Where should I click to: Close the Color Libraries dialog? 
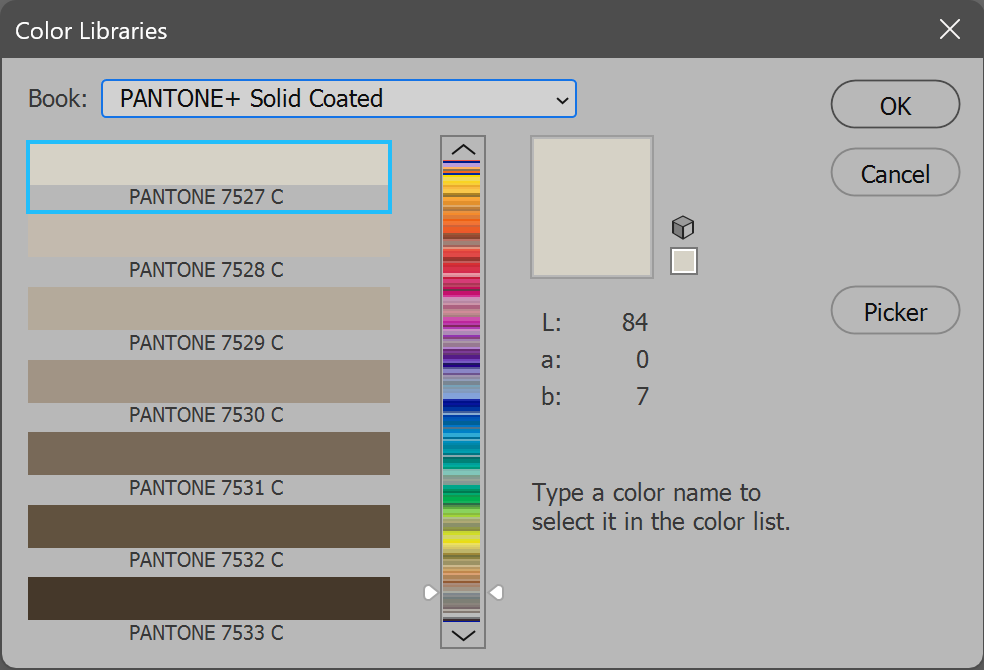(x=949, y=30)
